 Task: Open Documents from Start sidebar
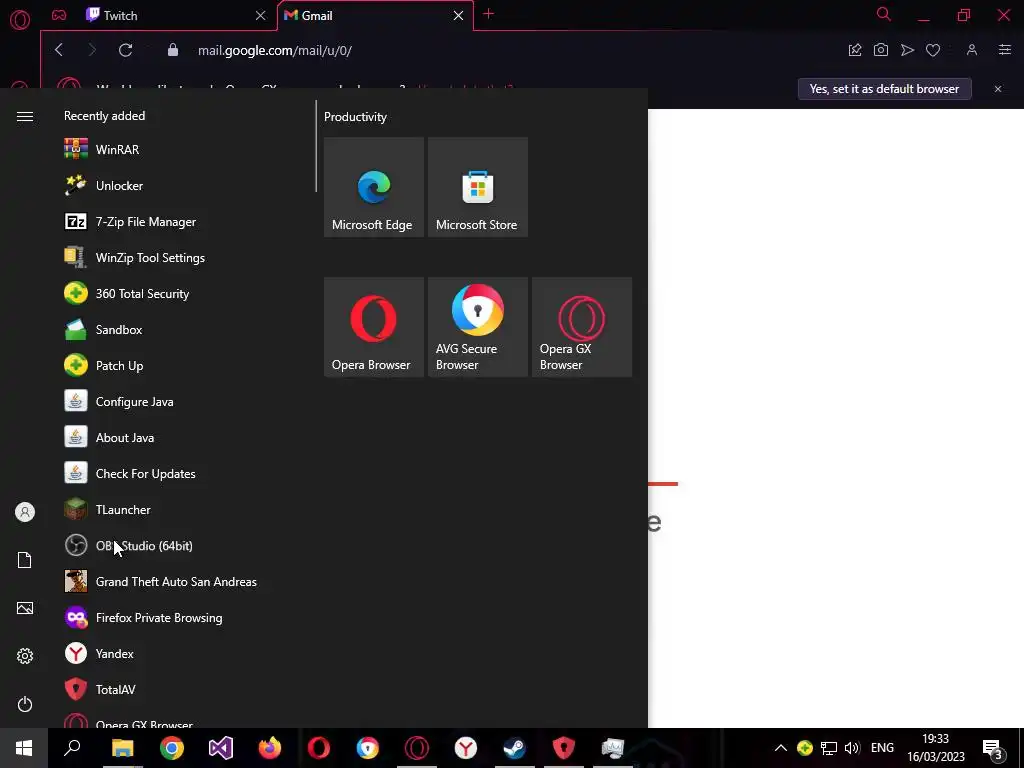coord(25,560)
